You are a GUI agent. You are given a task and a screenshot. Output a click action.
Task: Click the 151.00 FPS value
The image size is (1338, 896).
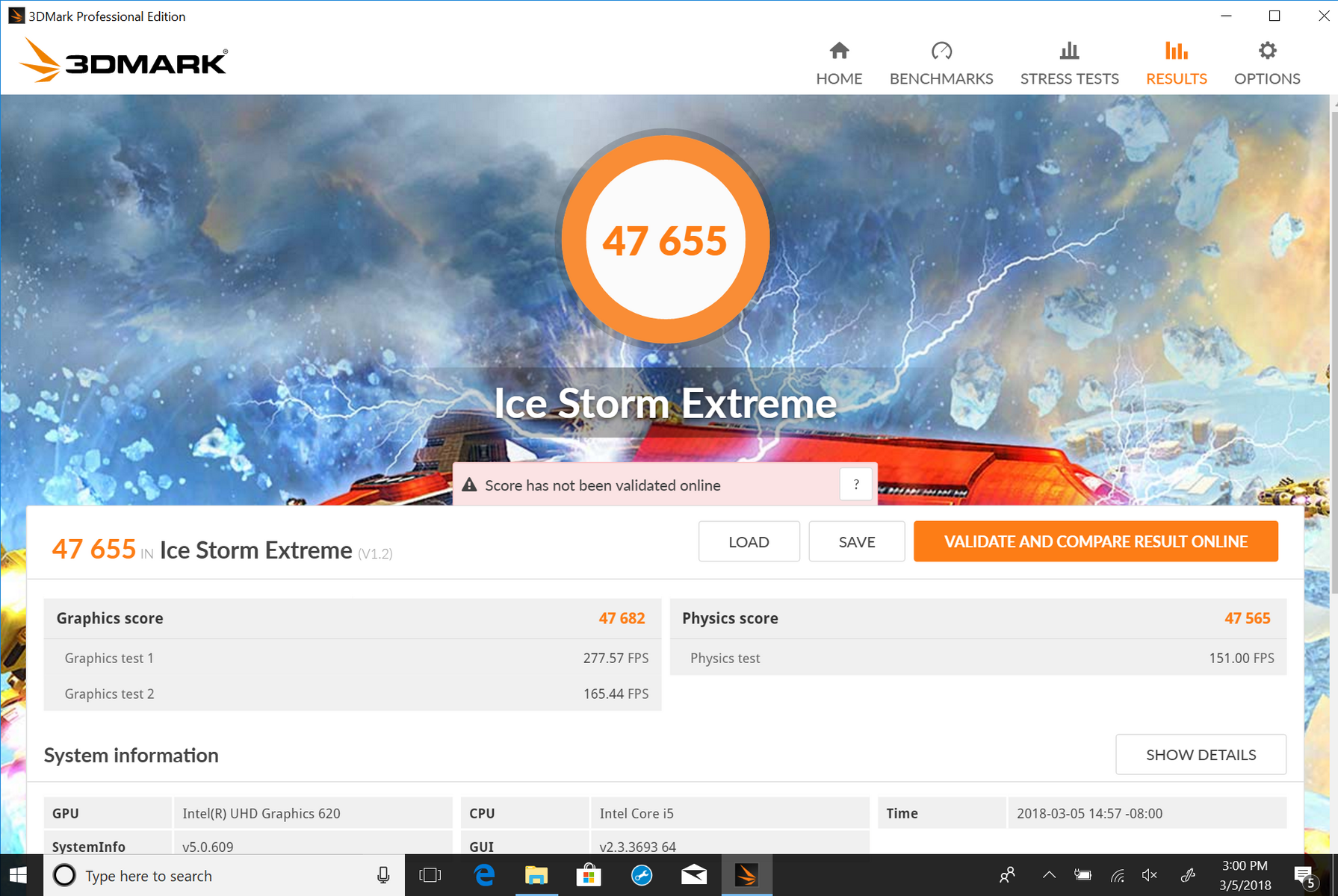point(1242,658)
